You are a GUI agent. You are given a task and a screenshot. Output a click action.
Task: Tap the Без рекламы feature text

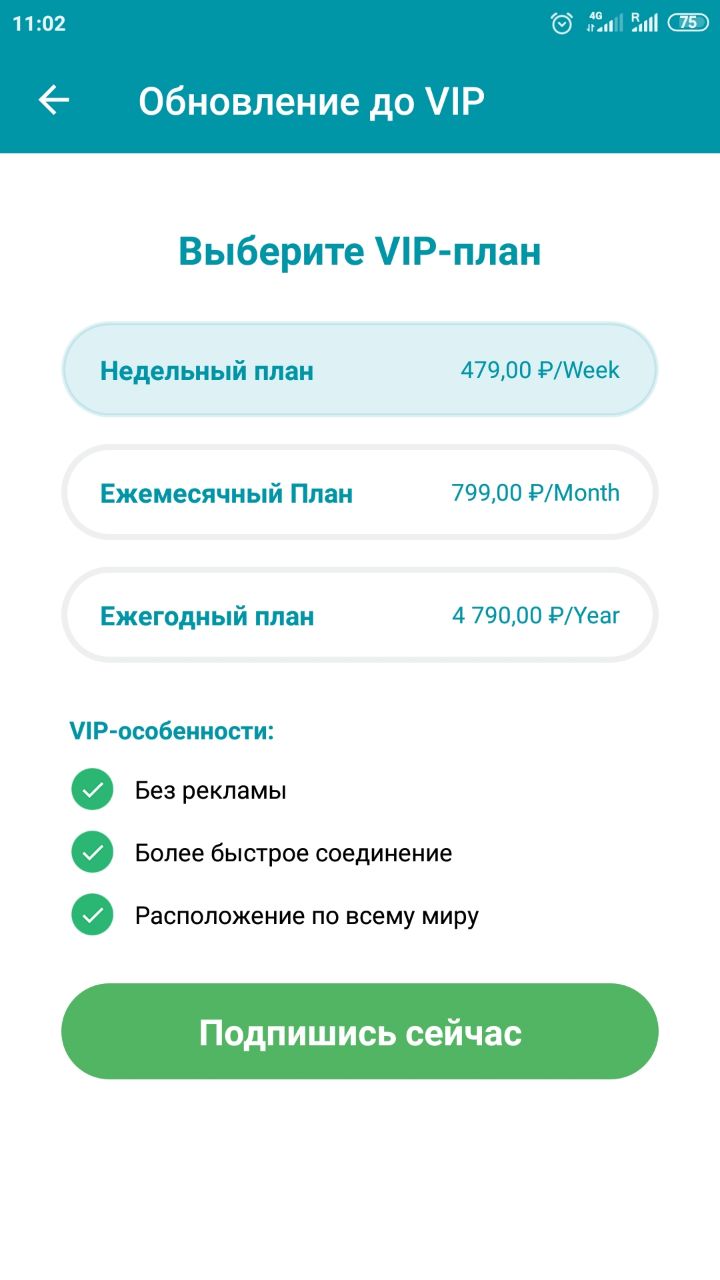click(211, 791)
